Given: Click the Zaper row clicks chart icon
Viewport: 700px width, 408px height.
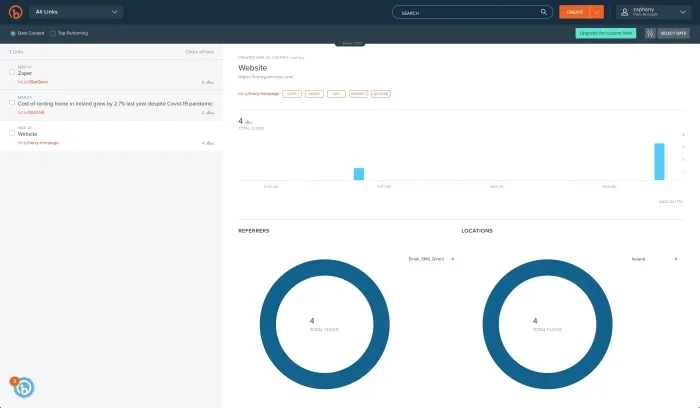Looking at the screenshot, I should pos(210,82).
